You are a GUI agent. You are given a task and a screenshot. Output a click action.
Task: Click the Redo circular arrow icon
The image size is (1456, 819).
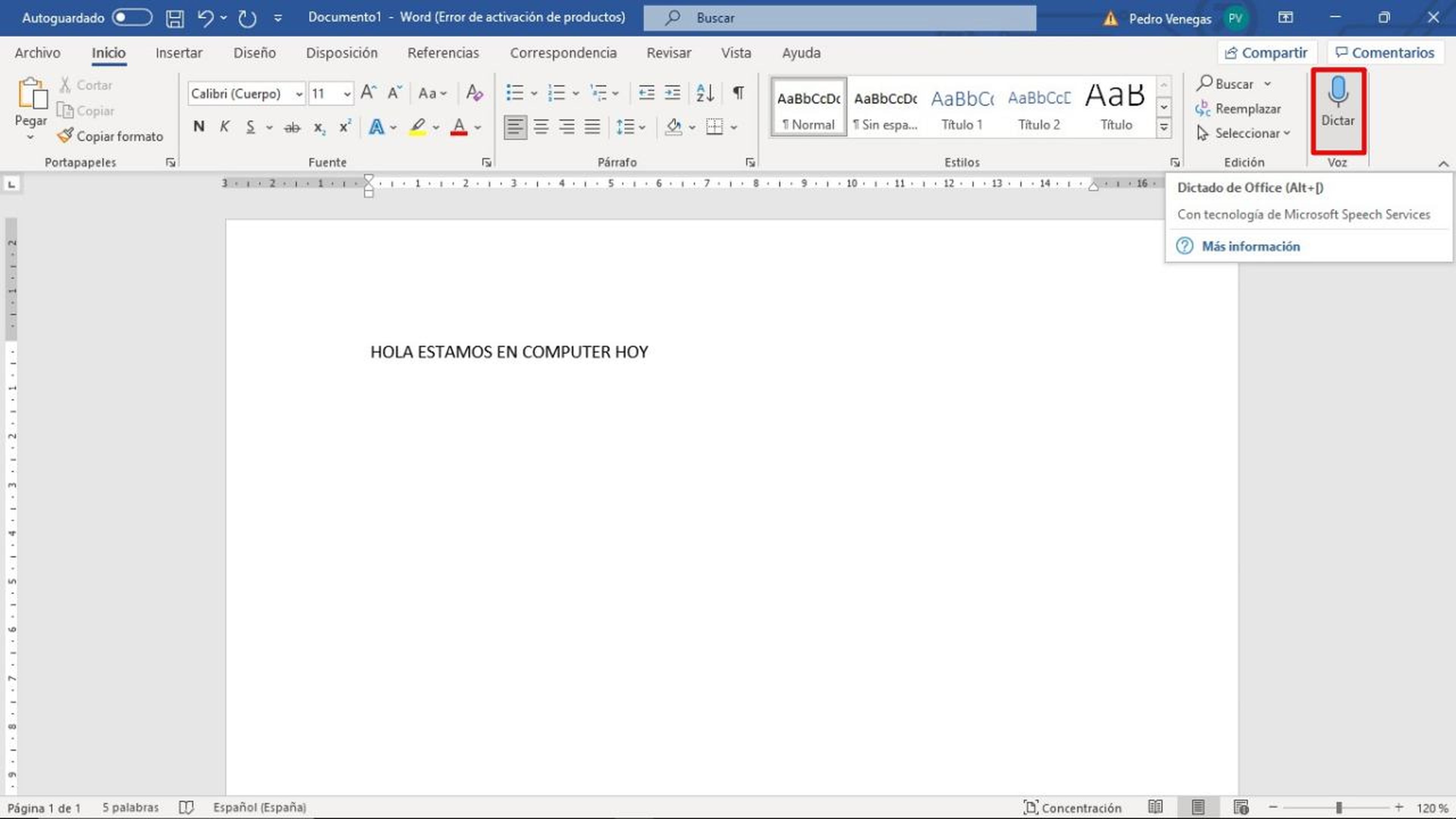[247, 18]
